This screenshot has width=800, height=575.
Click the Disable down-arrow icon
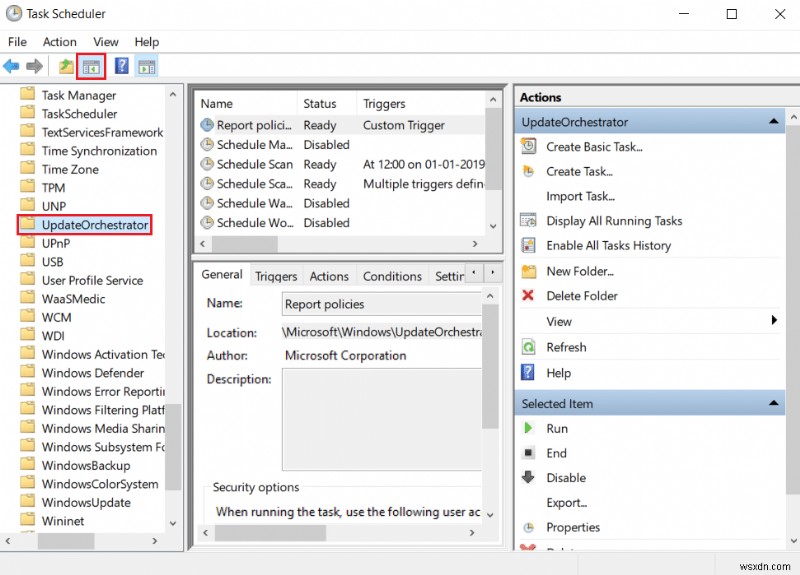coord(528,477)
